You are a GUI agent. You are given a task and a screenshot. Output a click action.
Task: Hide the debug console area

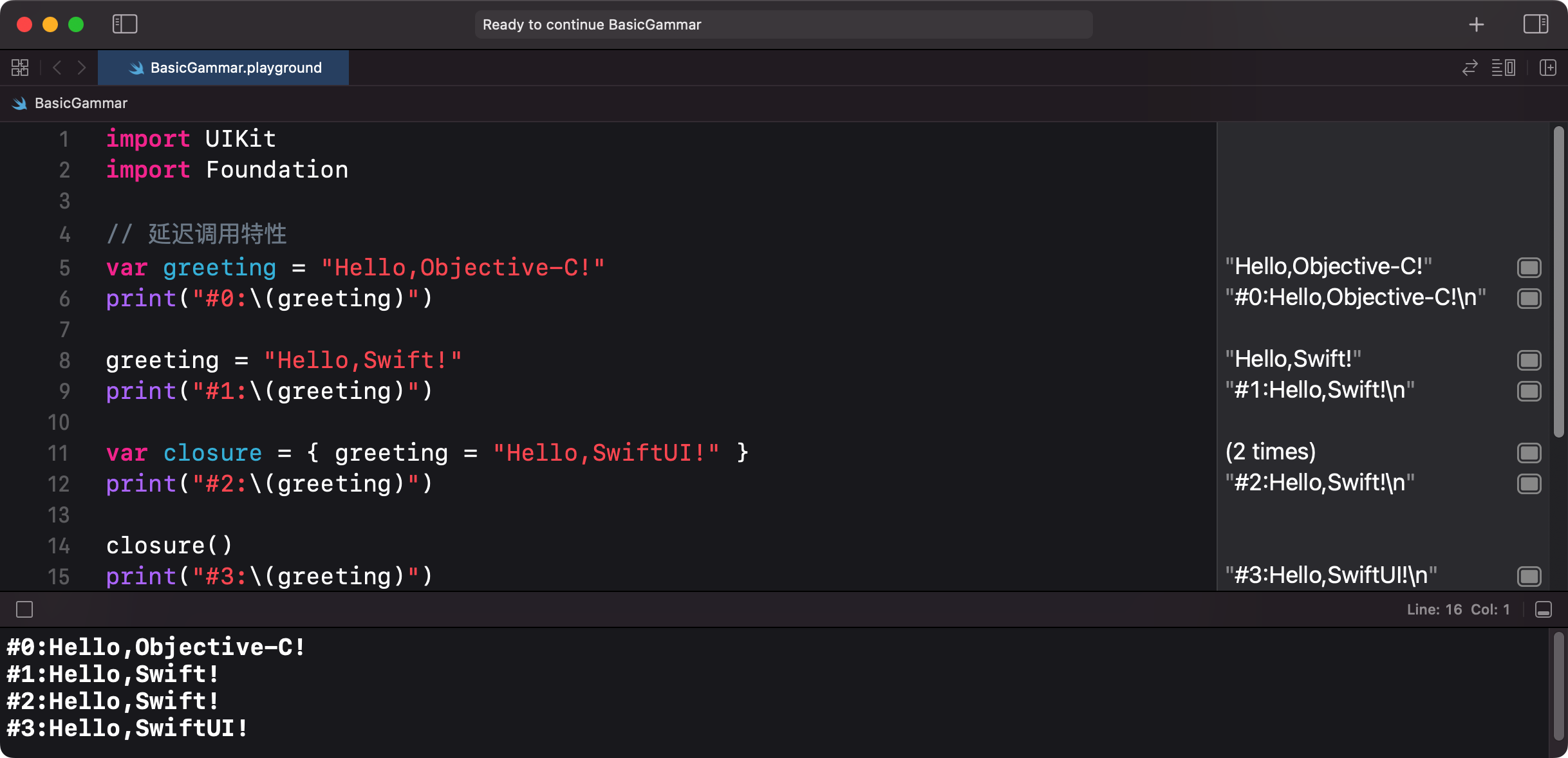pyautogui.click(x=1544, y=609)
